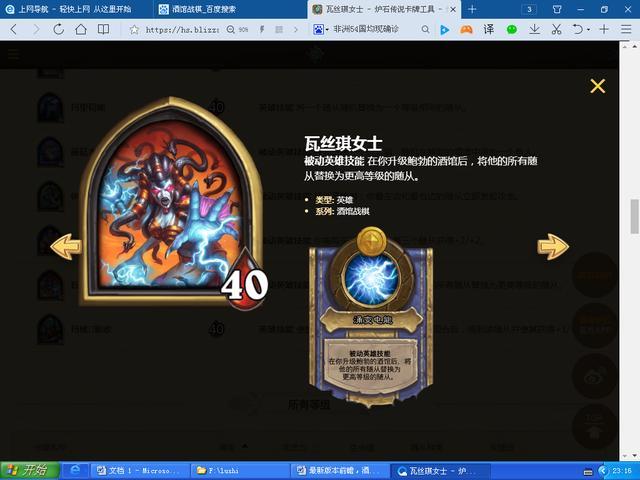Click the browser back arrow
Image resolution: width=640 pixels, height=480 pixels.
click(13, 29)
